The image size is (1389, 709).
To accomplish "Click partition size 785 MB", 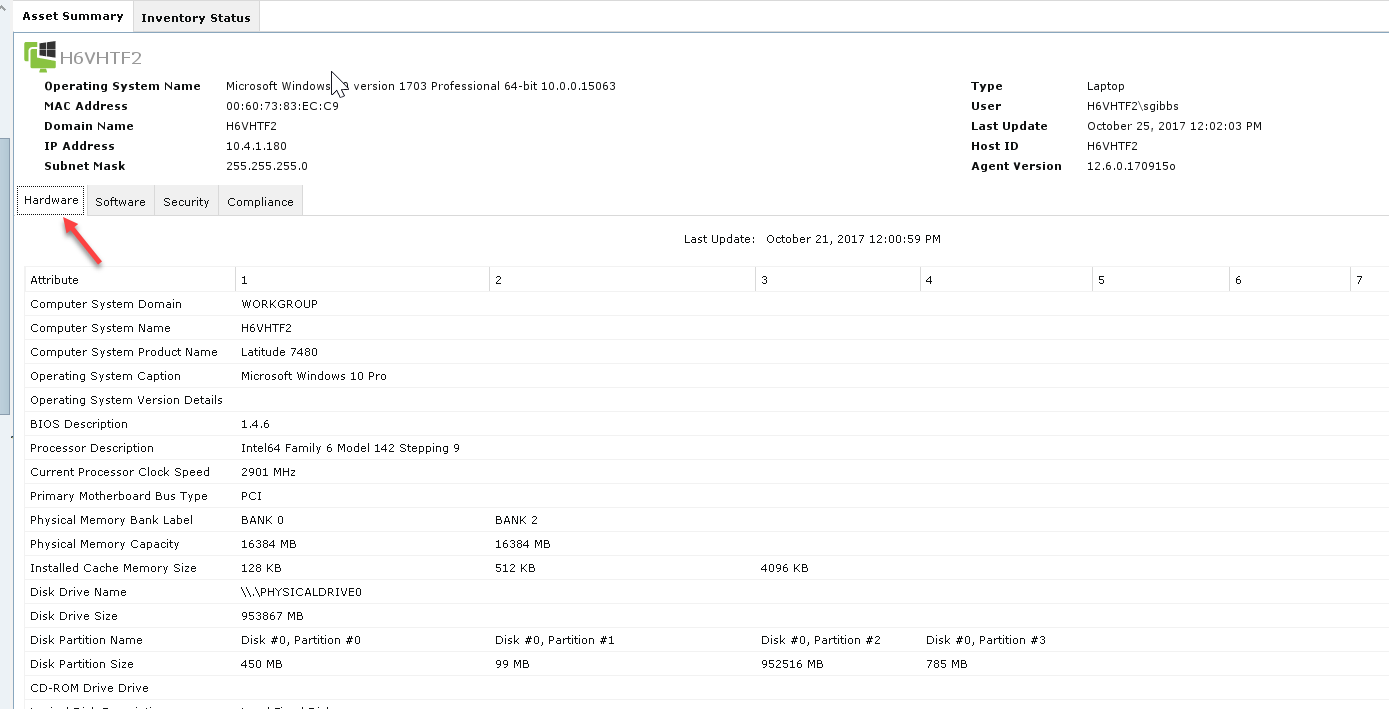I will tap(947, 664).
